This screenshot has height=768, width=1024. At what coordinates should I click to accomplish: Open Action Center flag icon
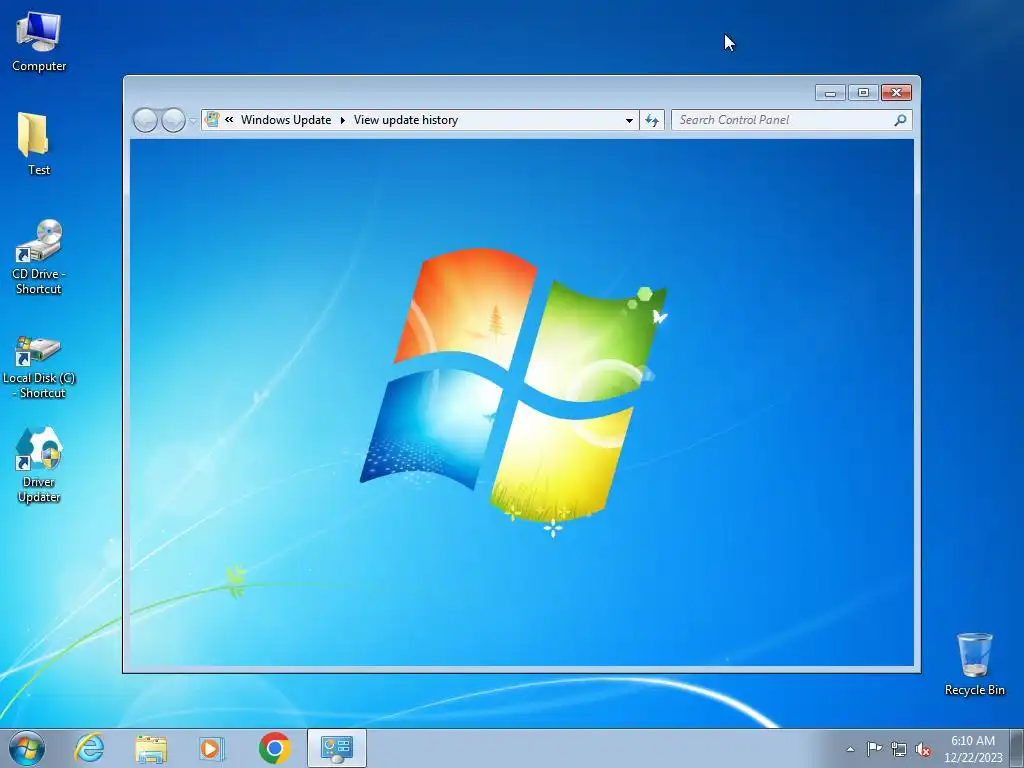coord(874,749)
